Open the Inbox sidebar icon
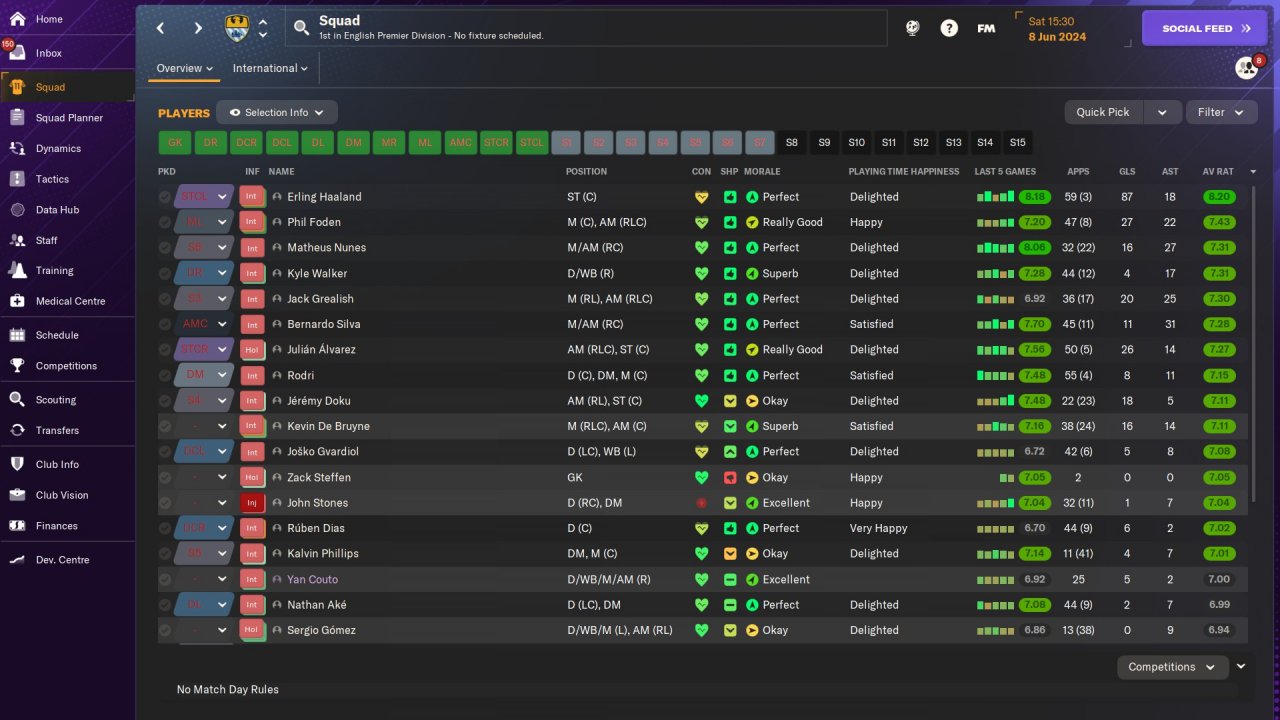Image resolution: width=1280 pixels, height=720 pixels. tap(17, 53)
